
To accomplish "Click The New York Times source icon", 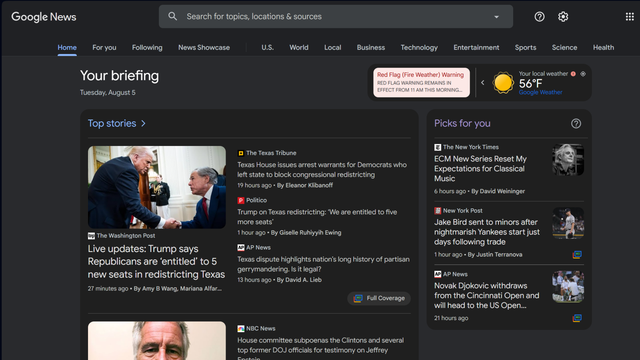I will 438,147.
